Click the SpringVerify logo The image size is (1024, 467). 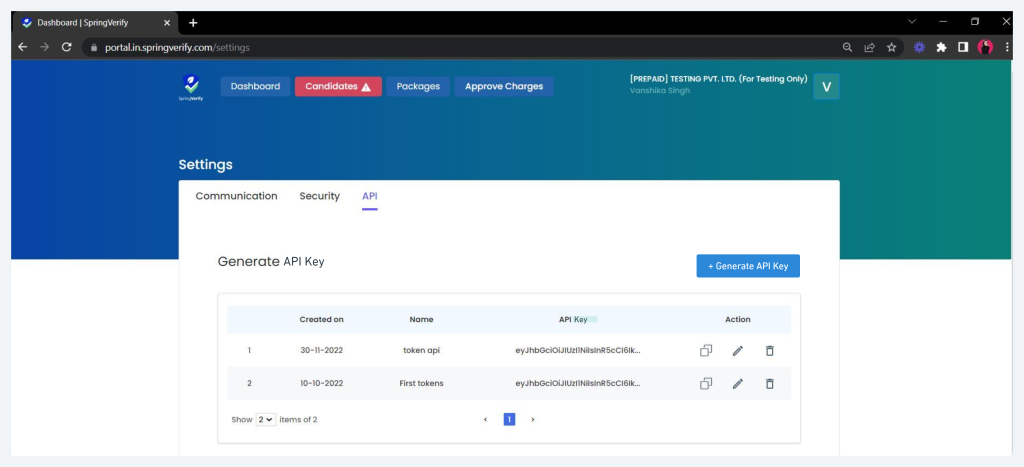click(x=191, y=88)
